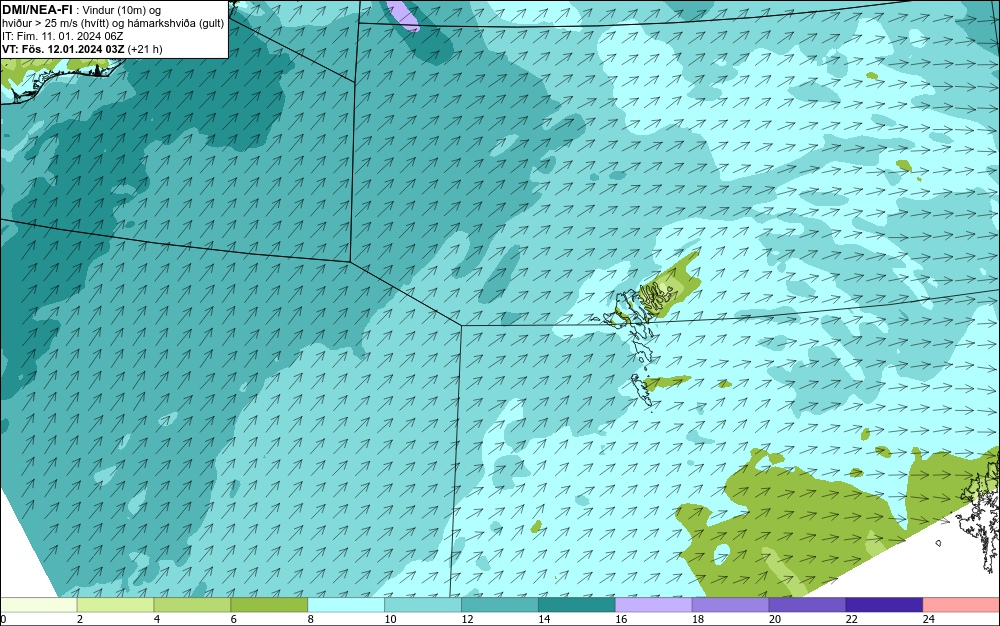Click the 2–4 m/s light green legend swatch

pos(115,605)
